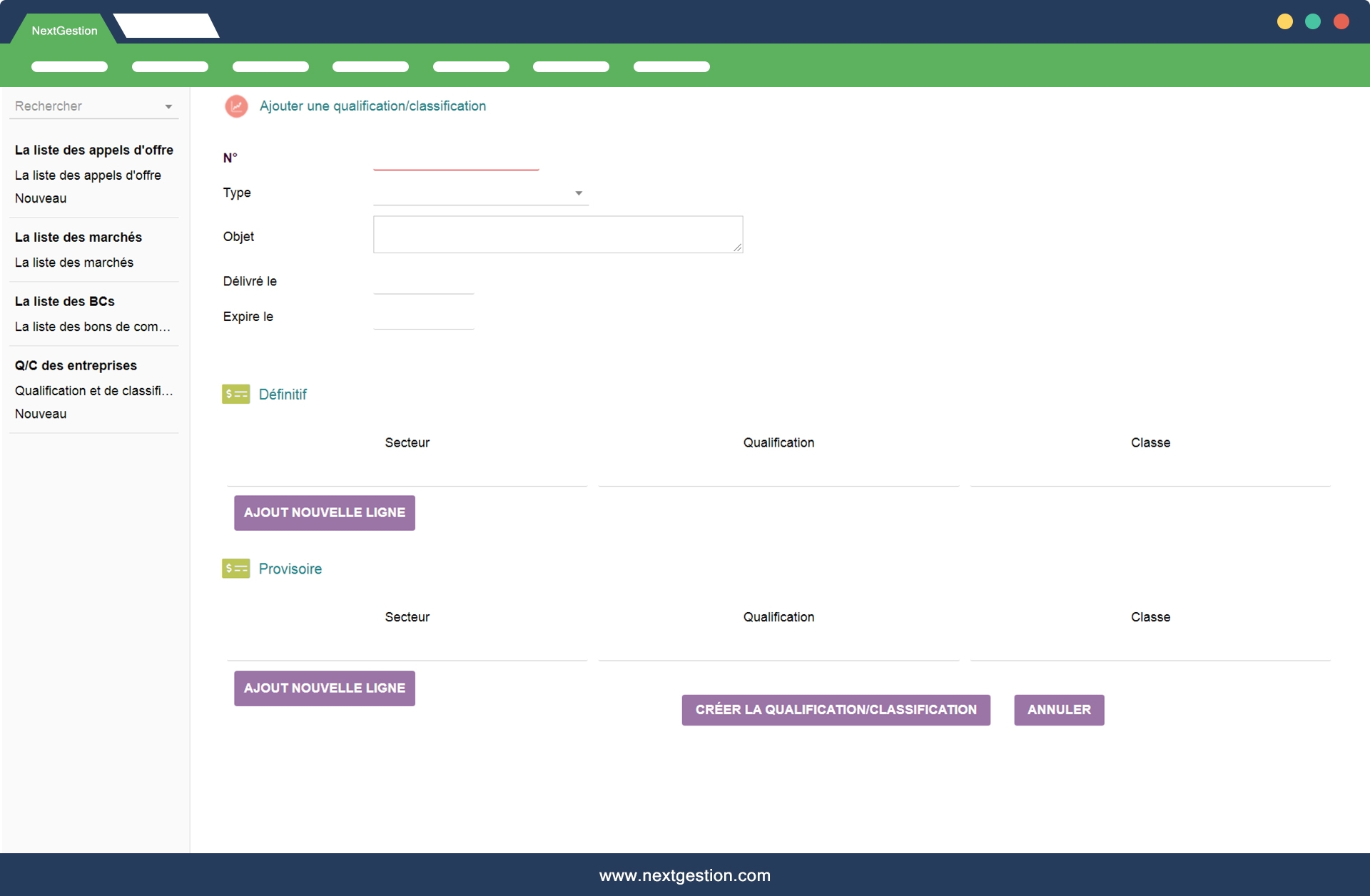1370x896 pixels.
Task: Click the red chart icon beside the page title
Action: tap(236, 106)
